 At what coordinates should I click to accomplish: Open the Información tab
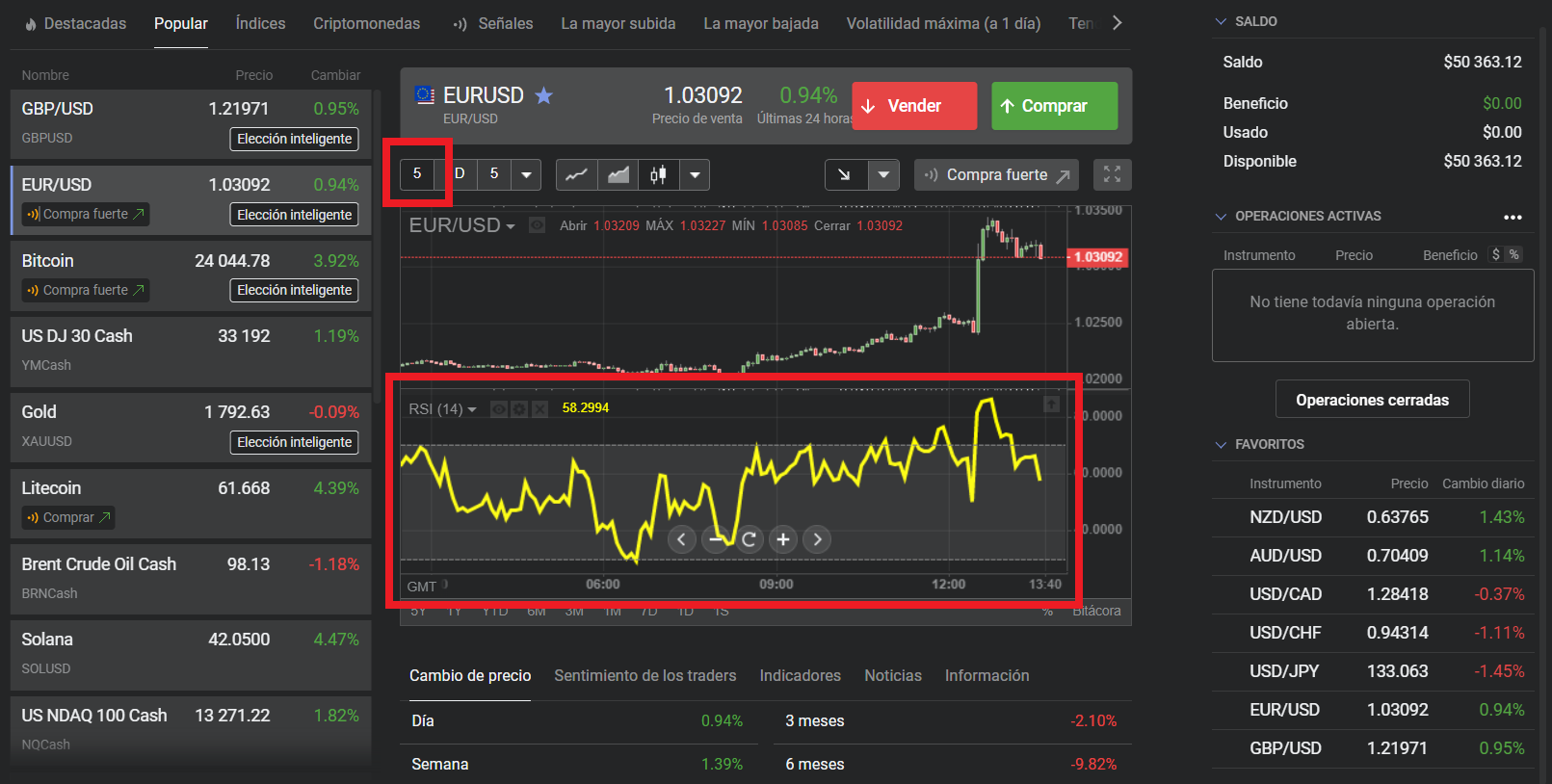(986, 676)
